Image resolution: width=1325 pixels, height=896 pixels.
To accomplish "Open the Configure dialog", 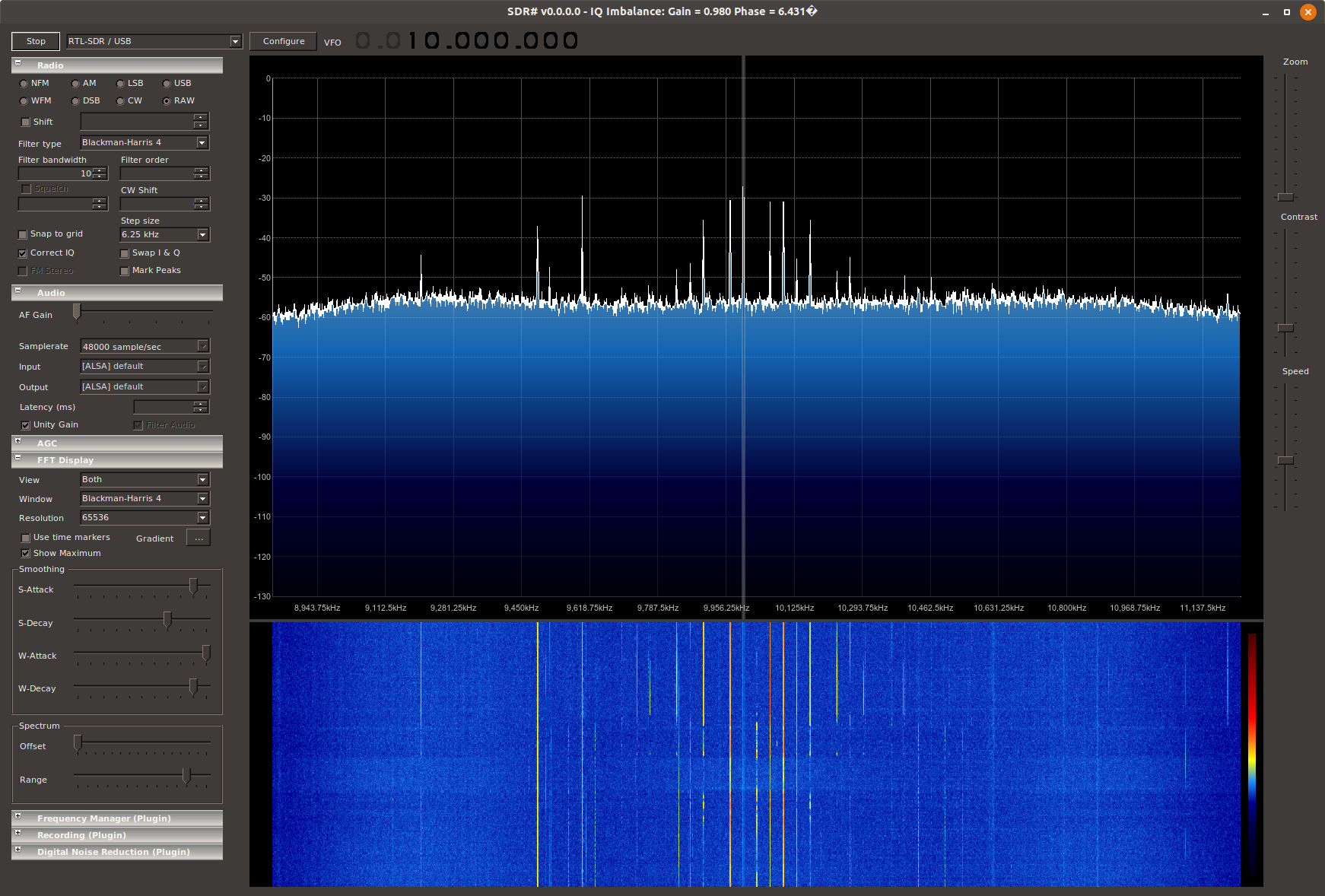I will point(284,41).
